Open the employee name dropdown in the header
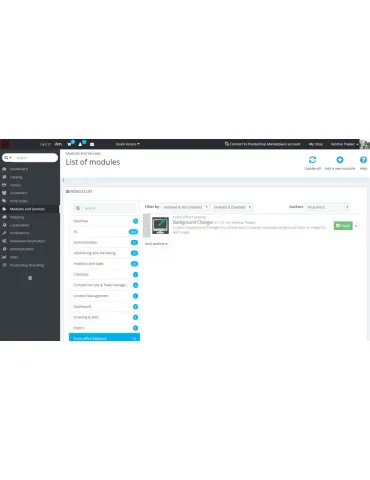Viewport: 370px width, 480px height. [x=344, y=144]
